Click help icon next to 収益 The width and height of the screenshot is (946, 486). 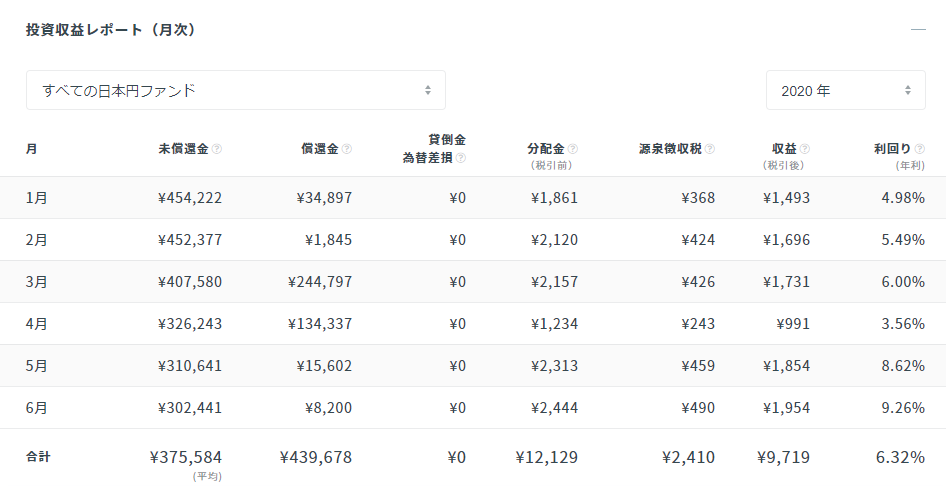[x=805, y=149]
